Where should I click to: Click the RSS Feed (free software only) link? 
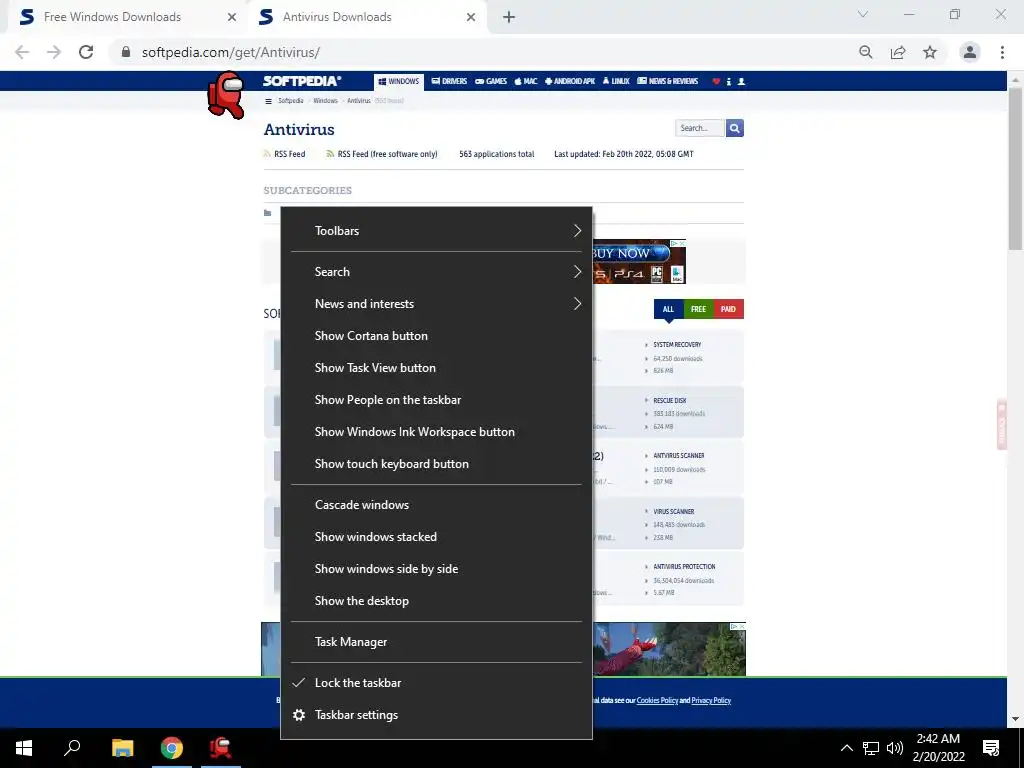tap(382, 154)
